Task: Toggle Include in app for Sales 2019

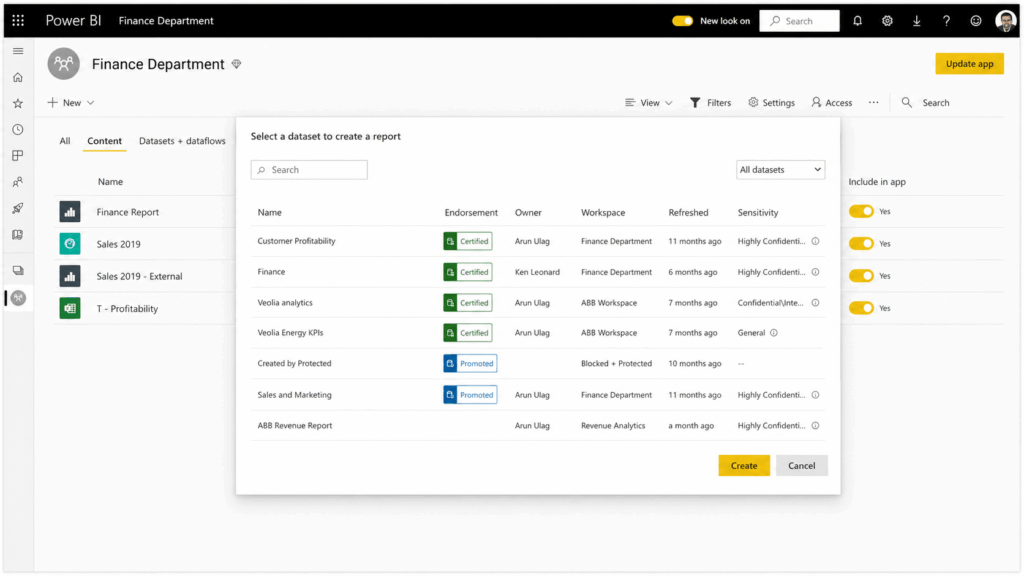Action: pos(861,243)
